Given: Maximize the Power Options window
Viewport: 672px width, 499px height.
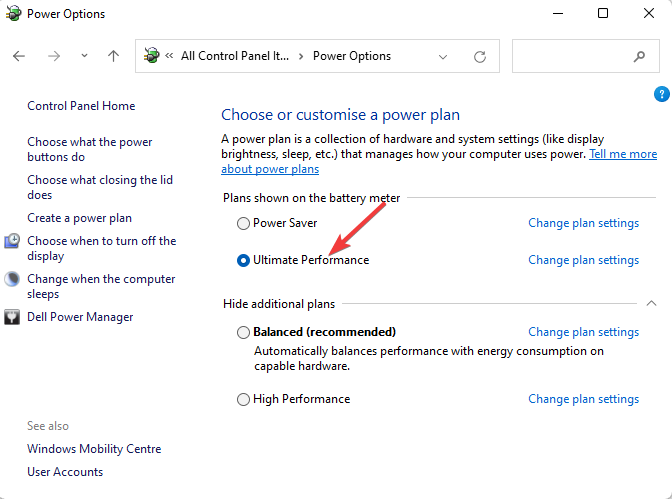Looking at the screenshot, I should tap(603, 13).
